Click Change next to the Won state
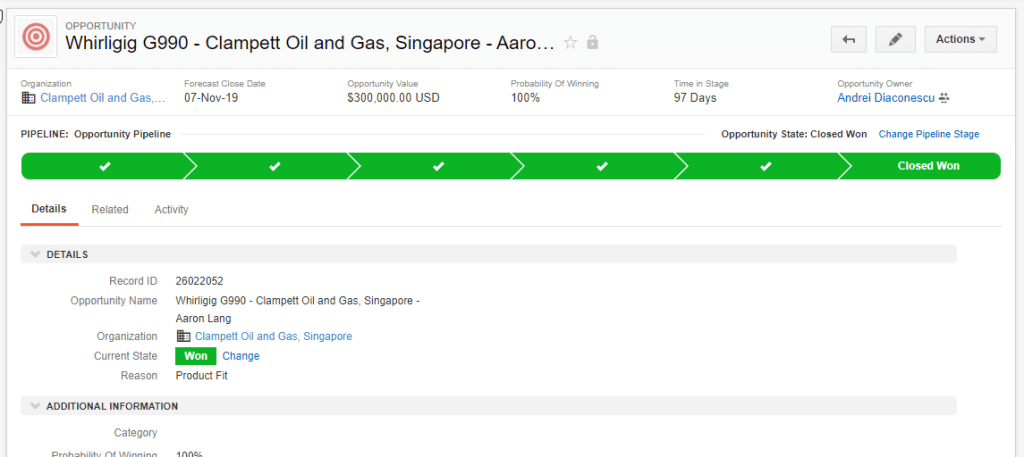 point(240,356)
